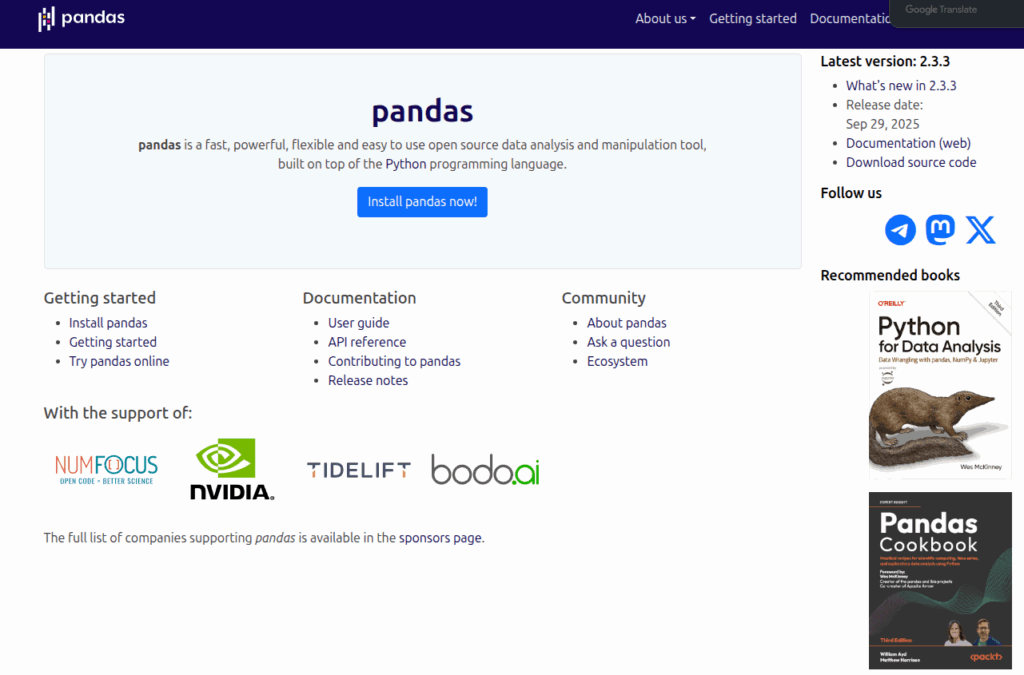This screenshot has width=1024, height=675.
Task: Click the NVIDIA sponsor logo
Action: (232, 469)
